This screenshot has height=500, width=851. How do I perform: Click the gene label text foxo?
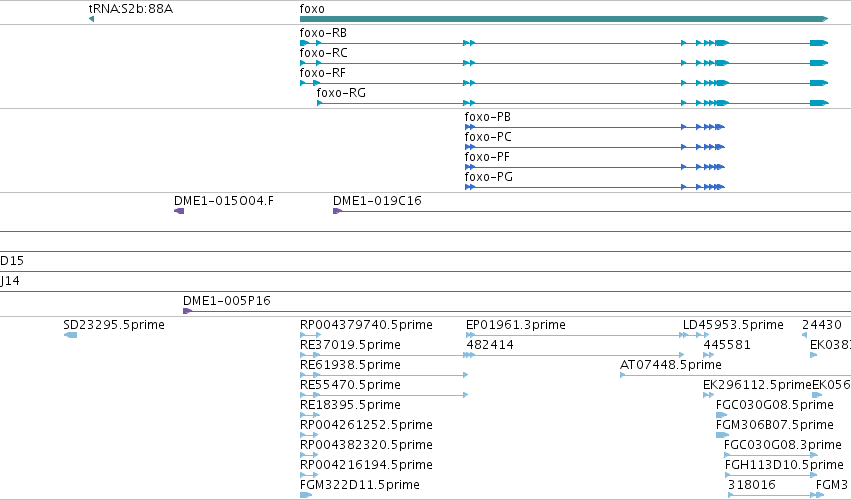pos(312,9)
